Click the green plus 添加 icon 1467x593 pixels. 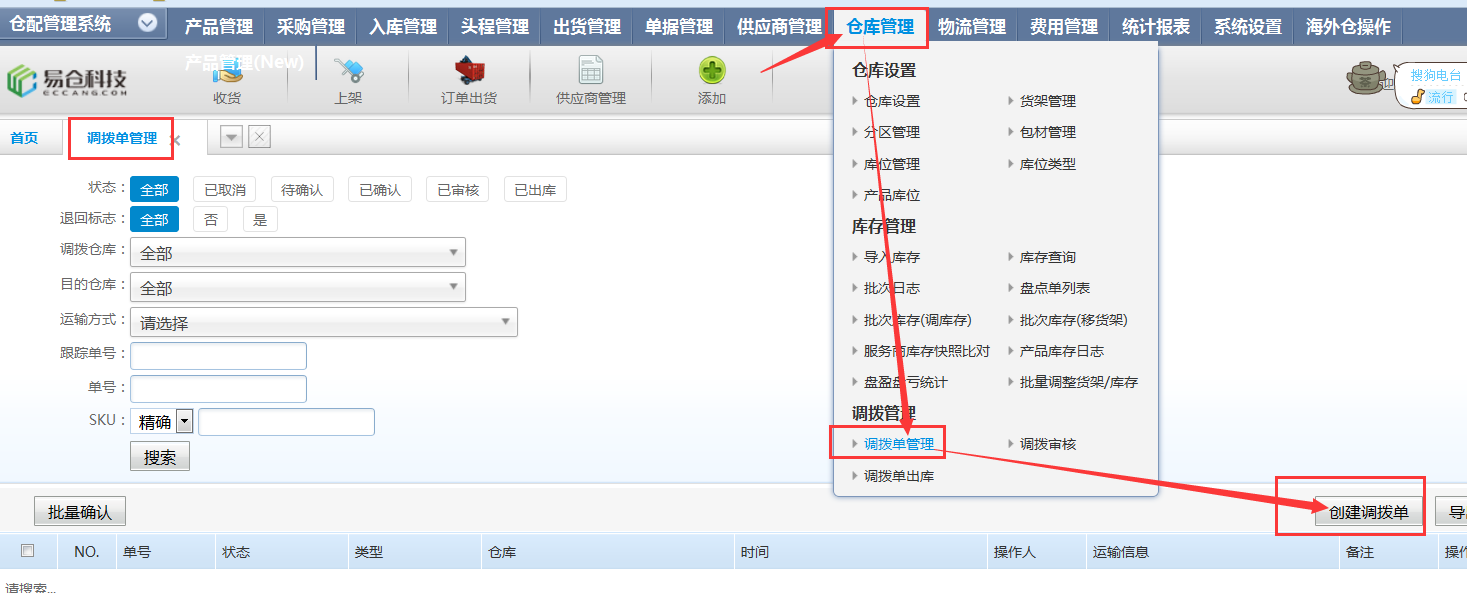pos(712,72)
